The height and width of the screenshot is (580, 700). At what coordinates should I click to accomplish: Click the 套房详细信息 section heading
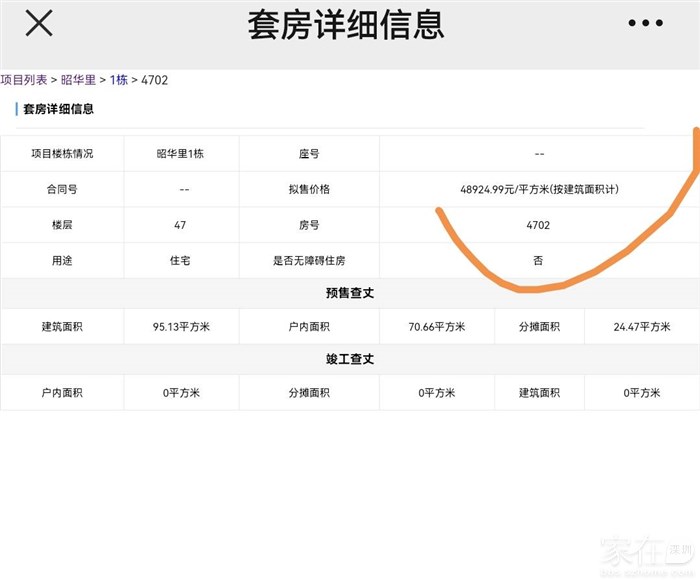(x=58, y=109)
